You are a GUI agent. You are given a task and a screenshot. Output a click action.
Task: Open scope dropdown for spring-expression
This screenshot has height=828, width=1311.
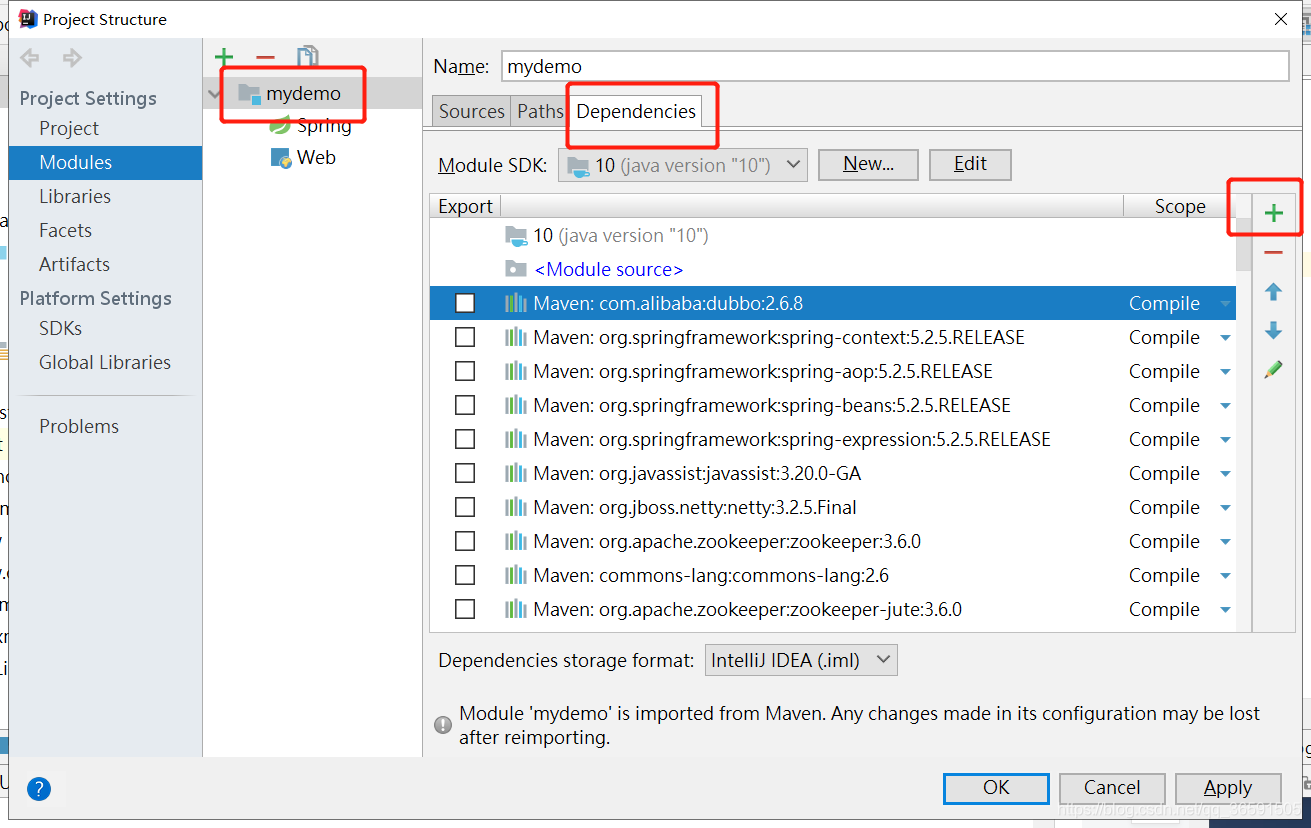(1226, 440)
